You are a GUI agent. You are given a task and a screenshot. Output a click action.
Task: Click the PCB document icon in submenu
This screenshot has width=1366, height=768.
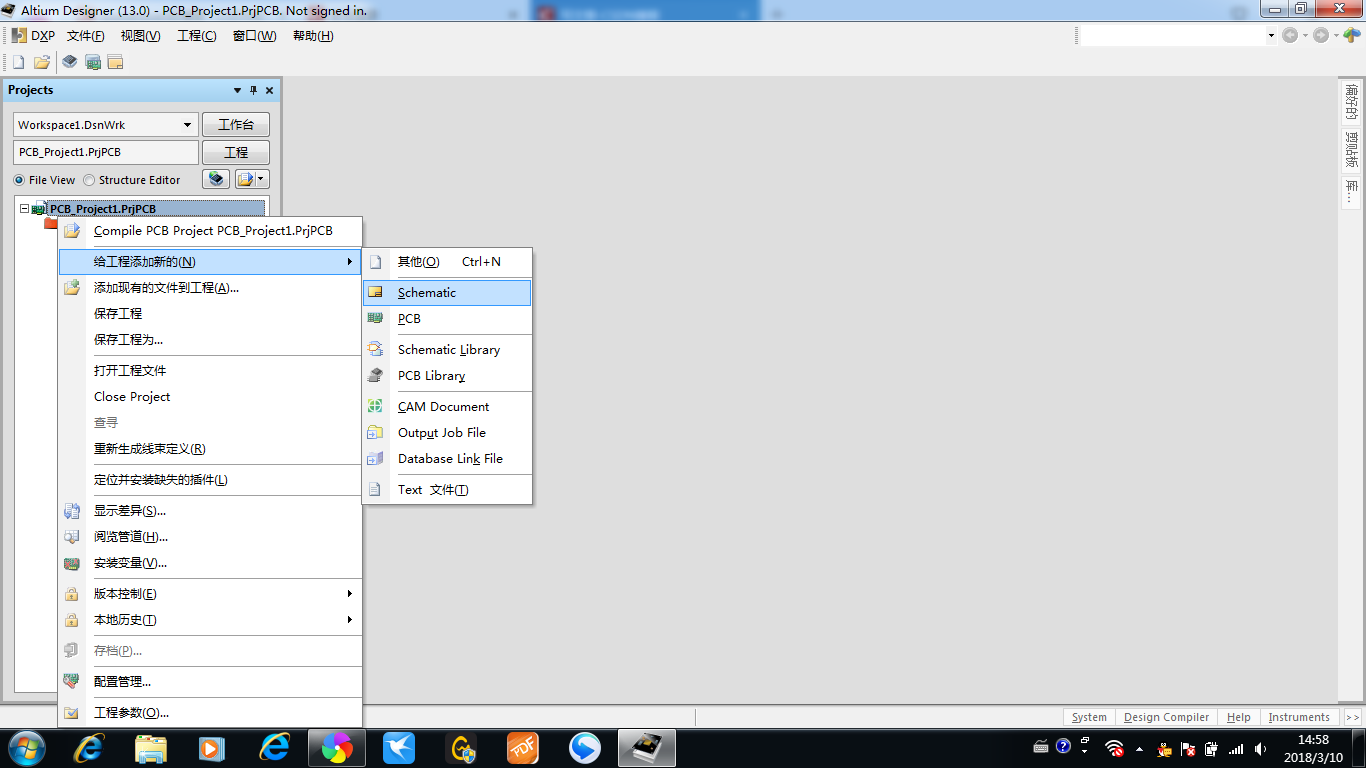[x=375, y=319]
